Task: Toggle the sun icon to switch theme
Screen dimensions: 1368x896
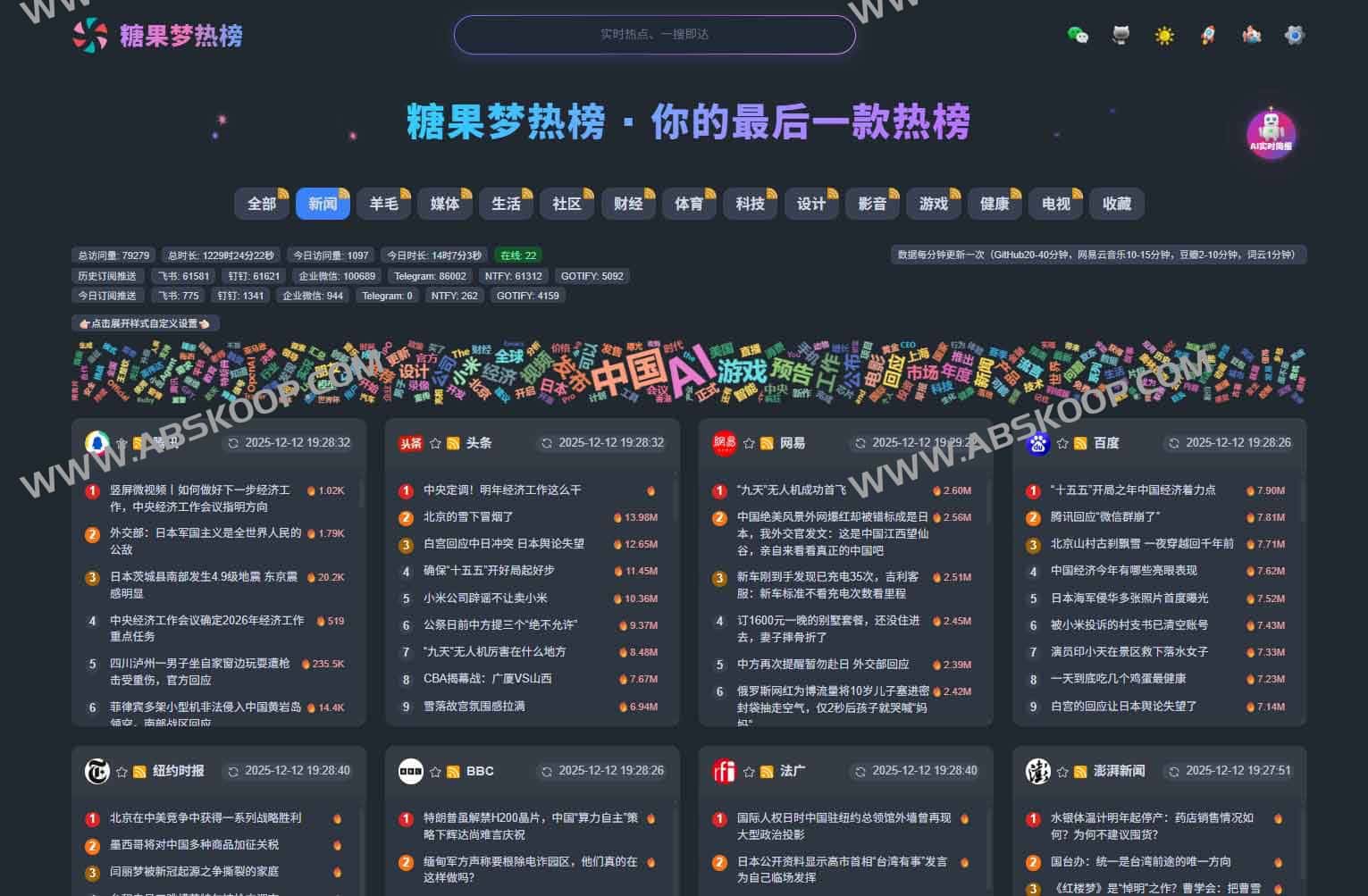Action: tap(1164, 35)
